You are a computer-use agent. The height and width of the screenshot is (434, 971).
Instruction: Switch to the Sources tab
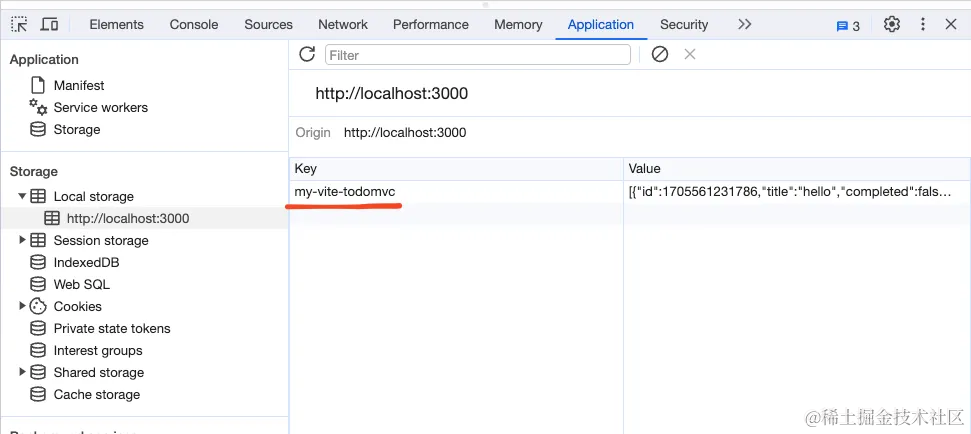(x=268, y=25)
